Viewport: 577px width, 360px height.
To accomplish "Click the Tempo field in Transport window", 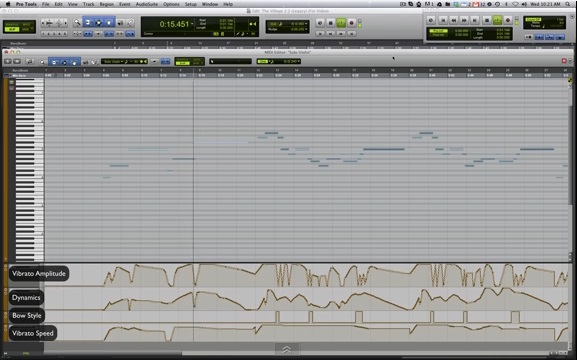I will (545, 26).
